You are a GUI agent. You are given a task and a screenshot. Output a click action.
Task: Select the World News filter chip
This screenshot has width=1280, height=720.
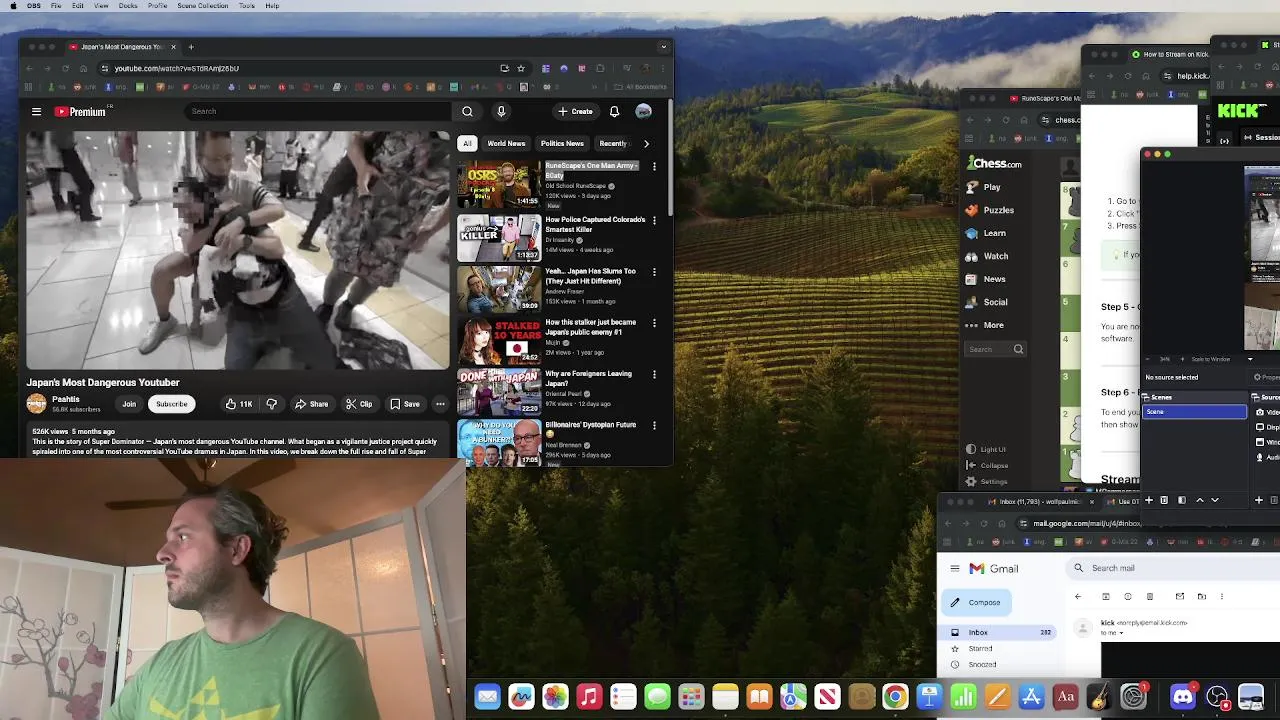(506, 143)
